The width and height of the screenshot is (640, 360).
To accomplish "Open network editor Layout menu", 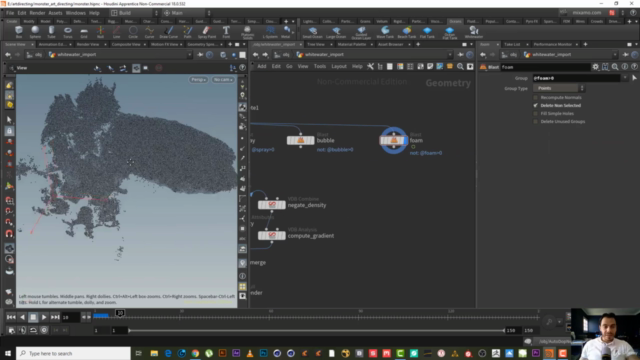I will click(x=339, y=67).
